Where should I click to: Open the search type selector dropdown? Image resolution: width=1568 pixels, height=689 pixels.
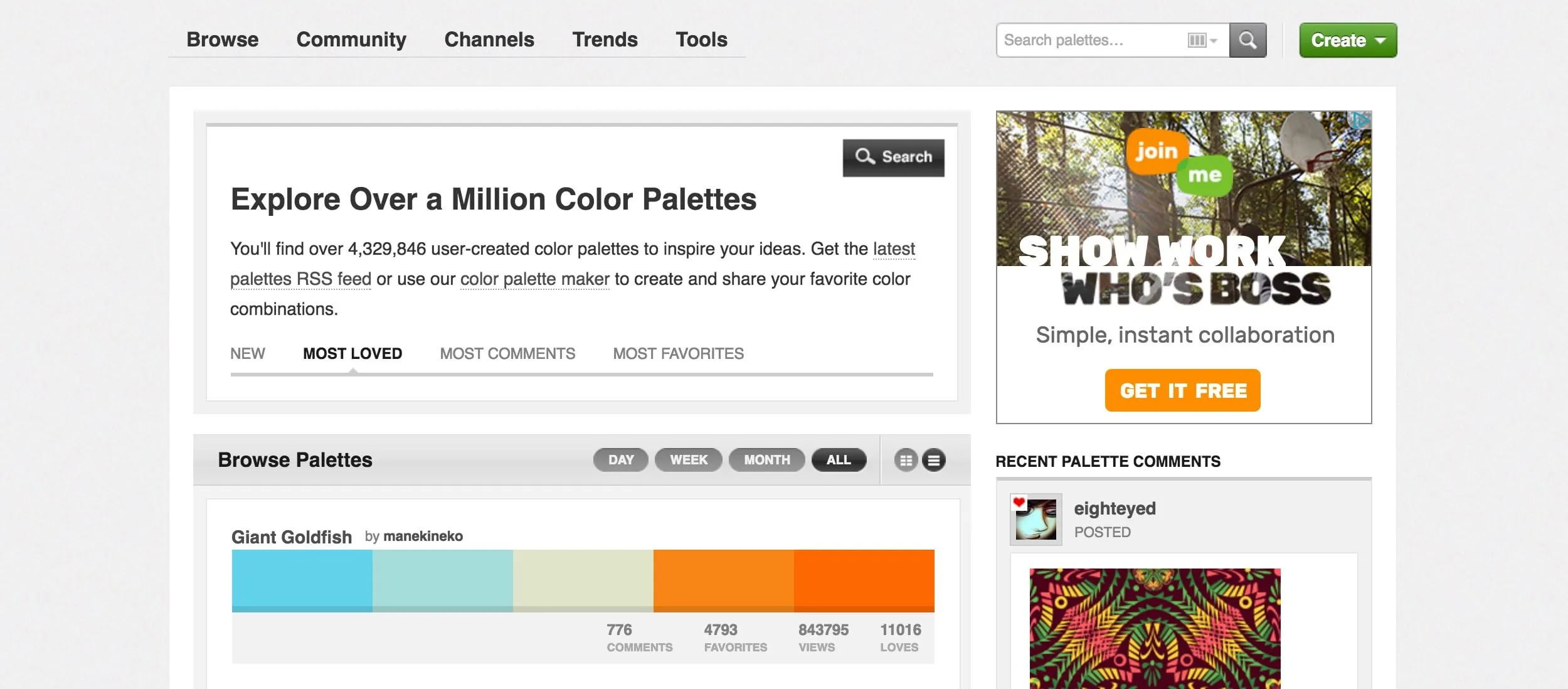(1202, 40)
